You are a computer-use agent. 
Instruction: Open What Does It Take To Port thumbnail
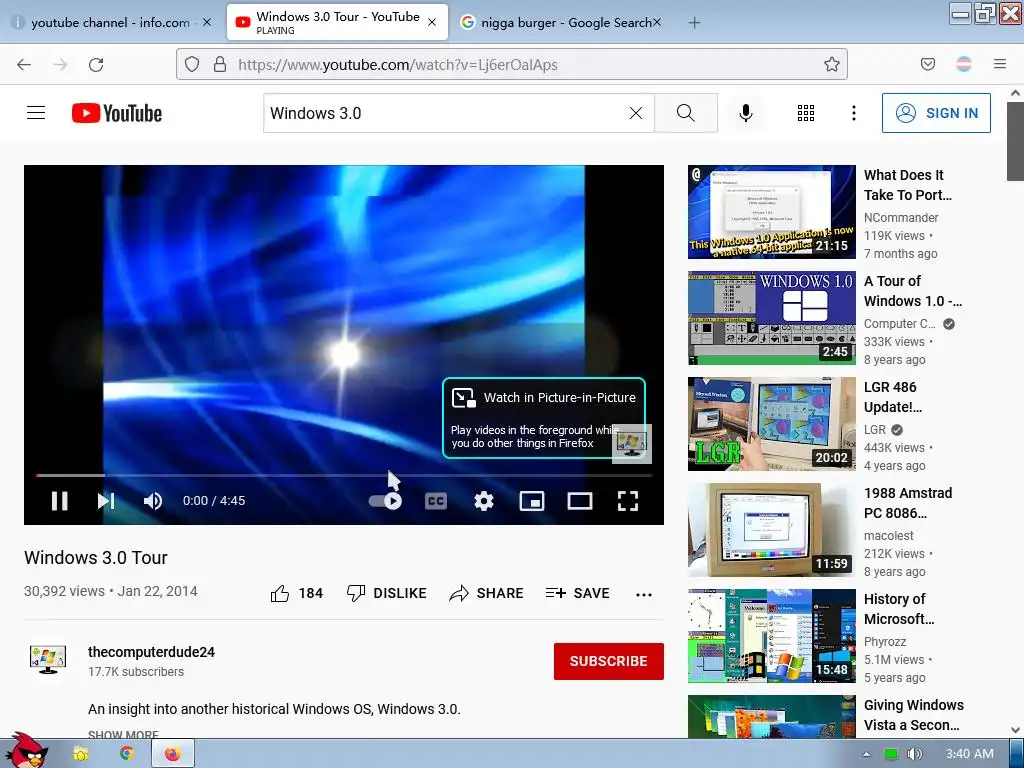(x=771, y=212)
